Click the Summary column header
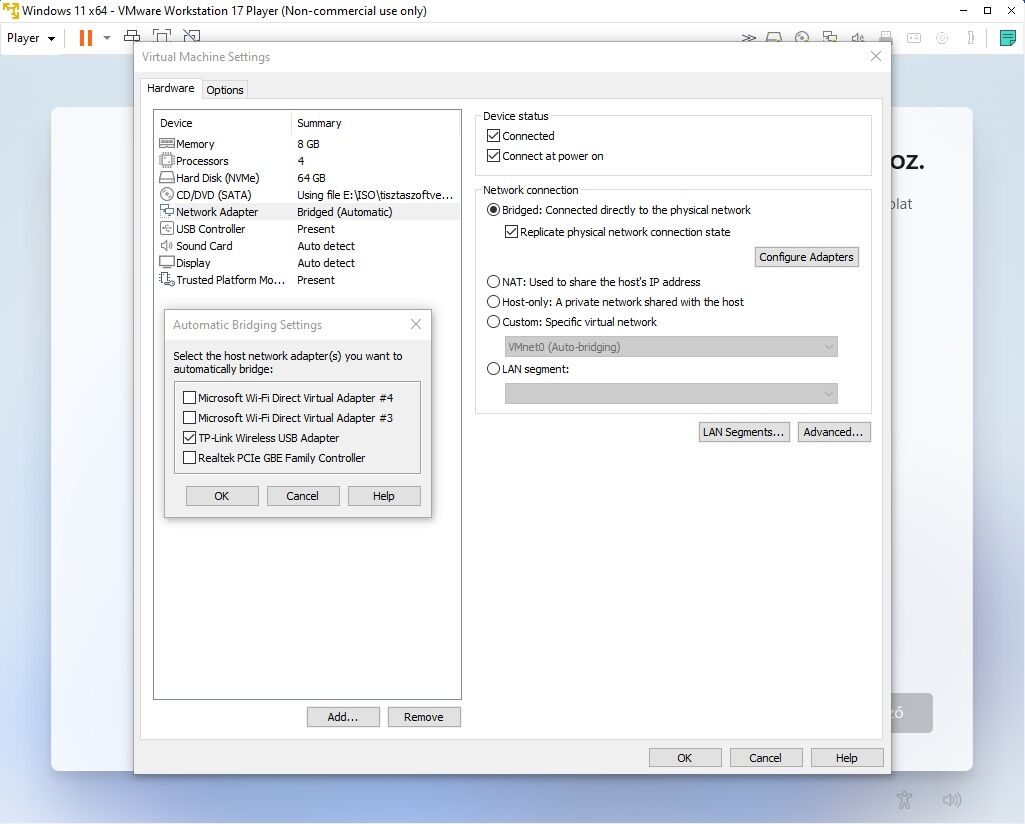The image size is (1025, 824). coord(375,123)
